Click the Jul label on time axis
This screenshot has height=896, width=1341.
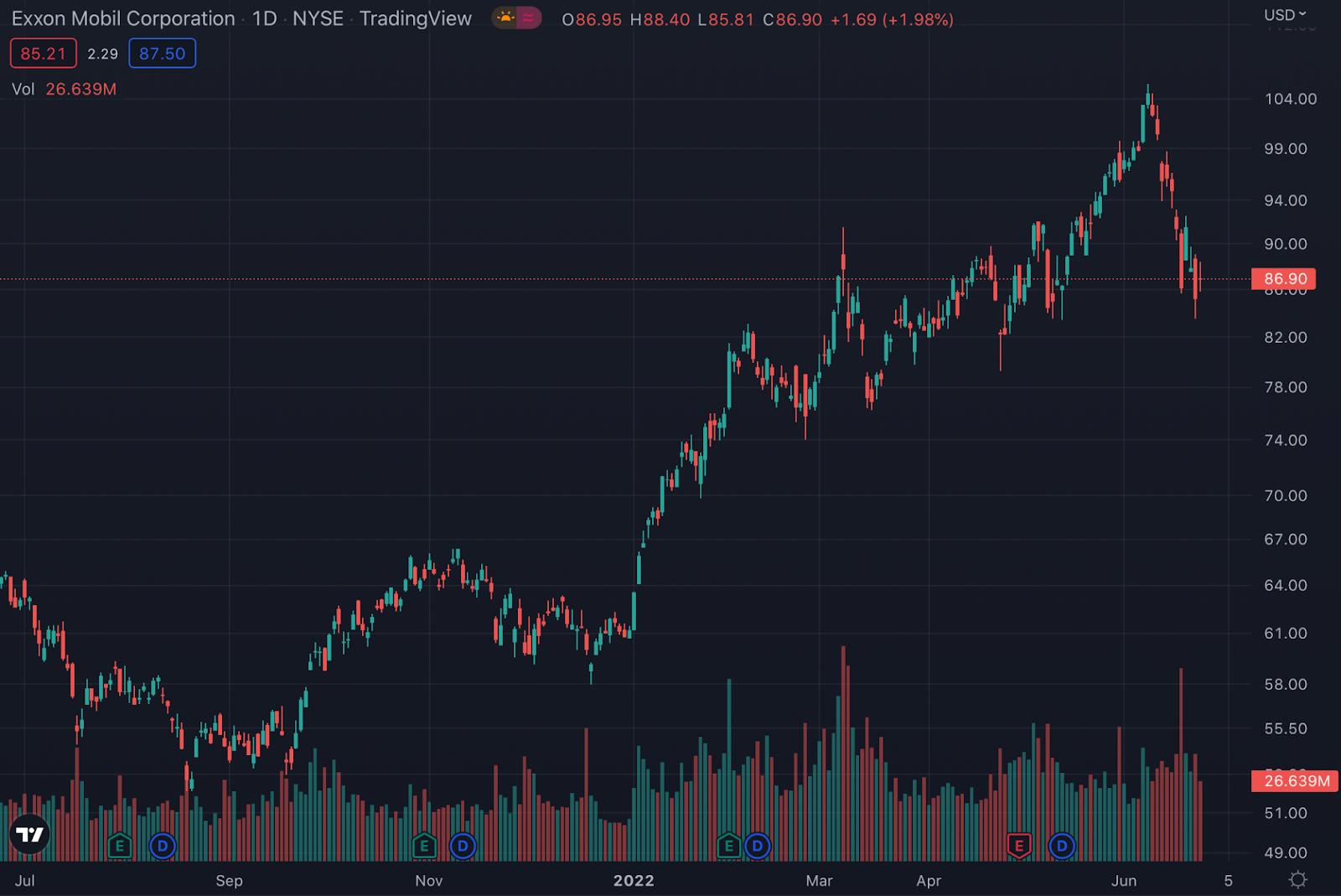[x=25, y=880]
